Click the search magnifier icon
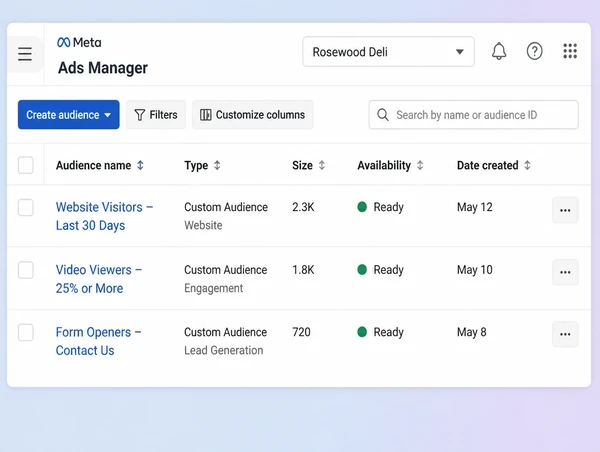600x452 pixels. [x=383, y=115]
